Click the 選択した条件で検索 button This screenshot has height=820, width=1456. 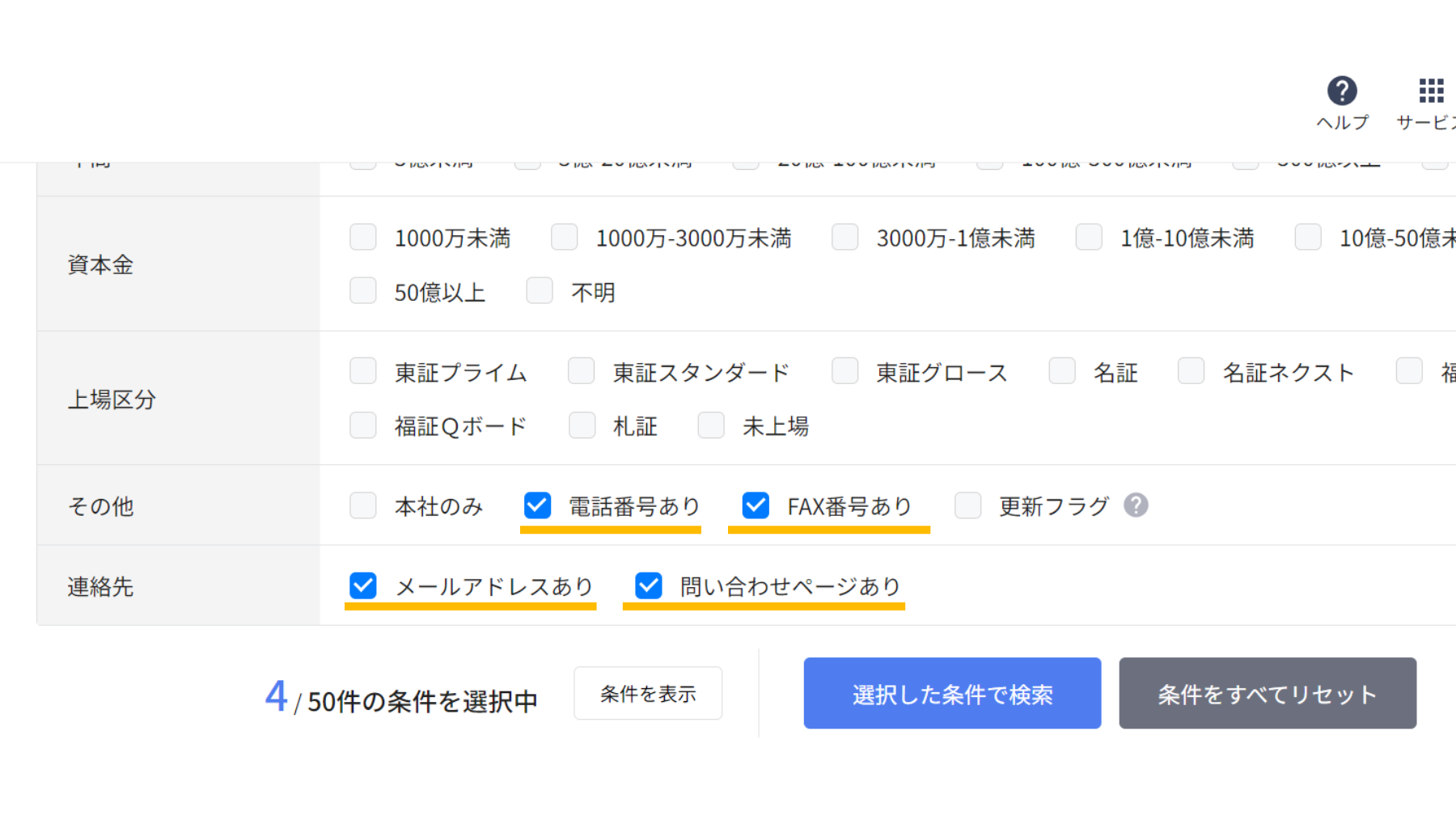[x=952, y=693]
